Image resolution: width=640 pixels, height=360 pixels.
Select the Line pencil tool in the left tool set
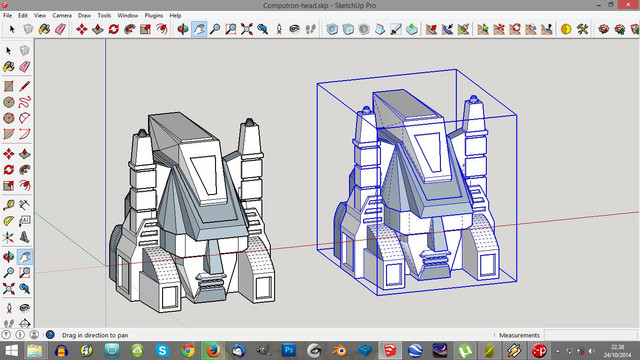pyautogui.click(x=24, y=86)
